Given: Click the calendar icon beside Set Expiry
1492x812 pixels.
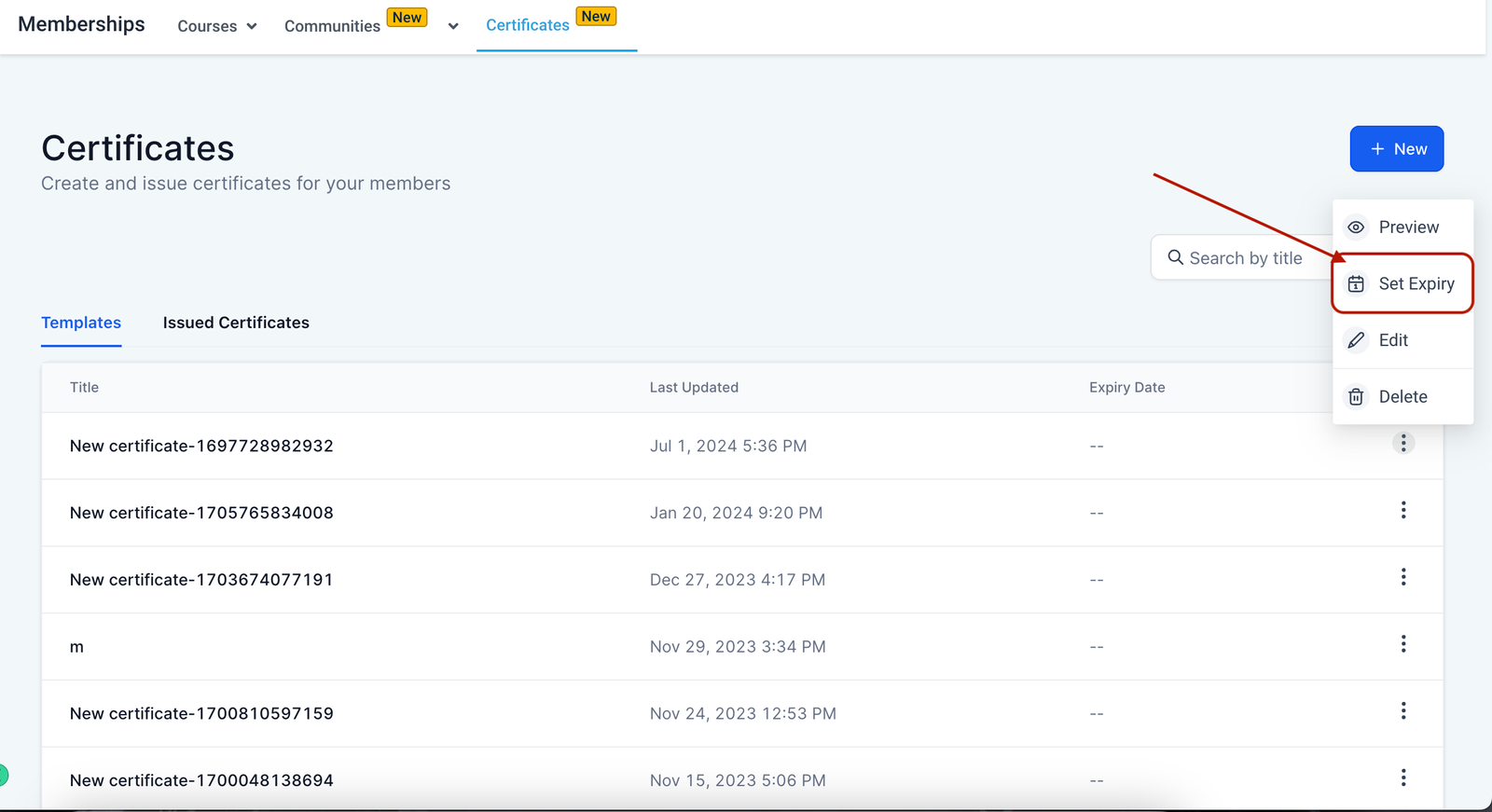Looking at the screenshot, I should coord(1356,284).
